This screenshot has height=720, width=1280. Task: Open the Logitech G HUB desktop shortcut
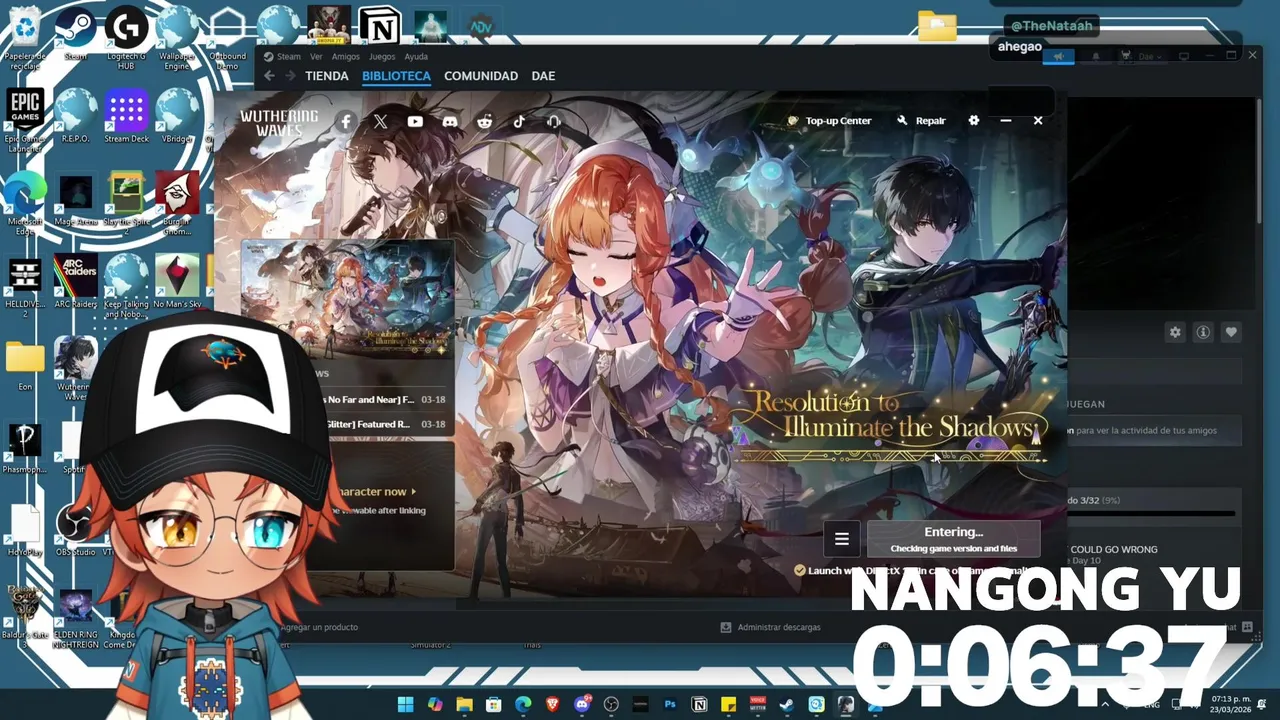126,37
